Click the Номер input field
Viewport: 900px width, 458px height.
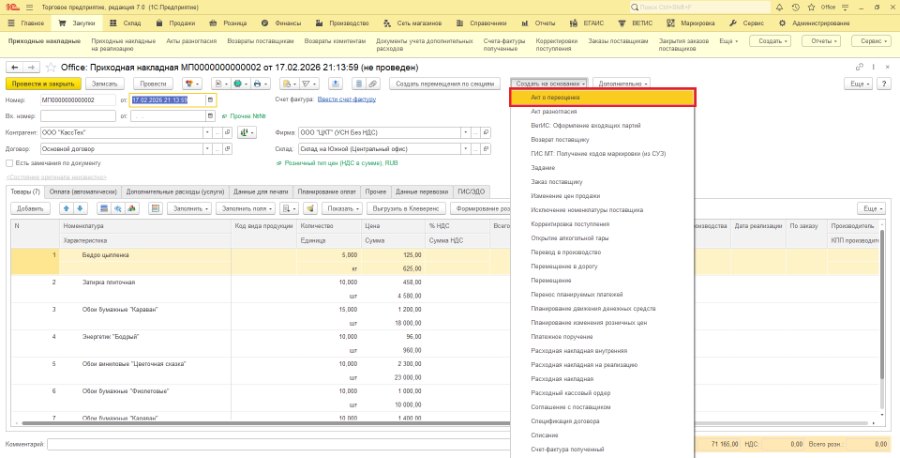pyautogui.click(x=77, y=100)
